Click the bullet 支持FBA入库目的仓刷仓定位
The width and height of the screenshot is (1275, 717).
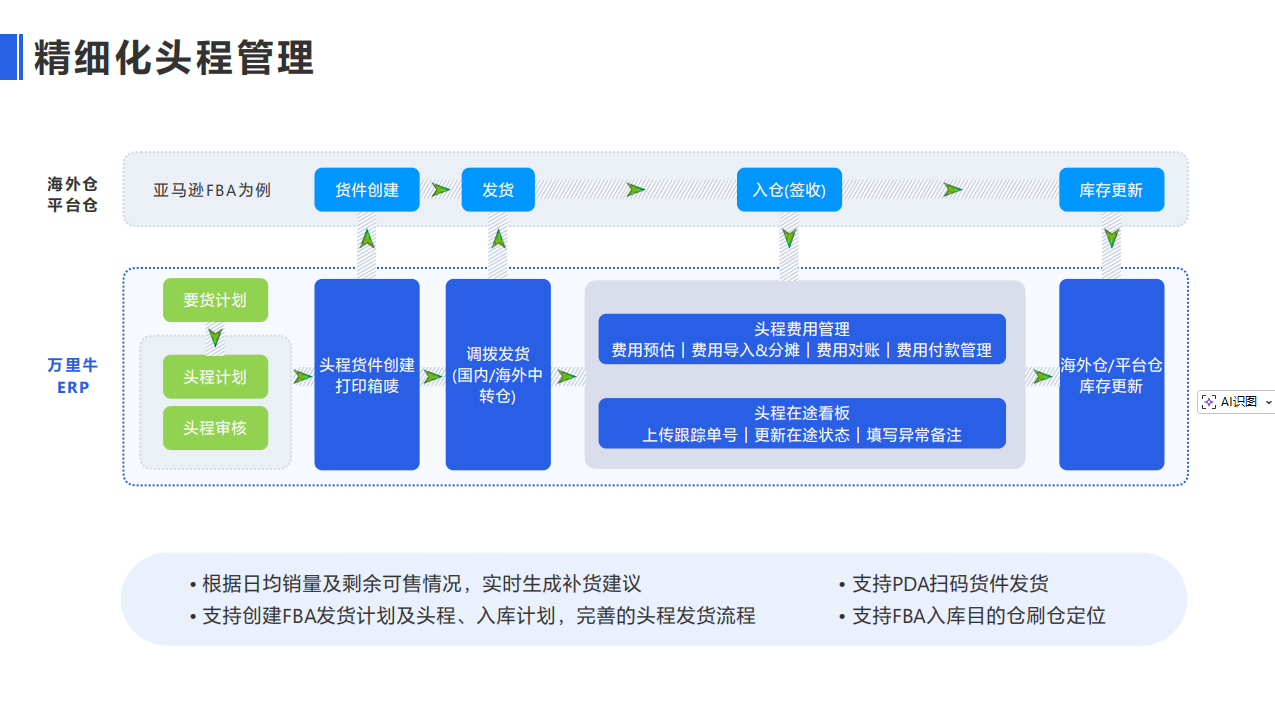coord(972,616)
